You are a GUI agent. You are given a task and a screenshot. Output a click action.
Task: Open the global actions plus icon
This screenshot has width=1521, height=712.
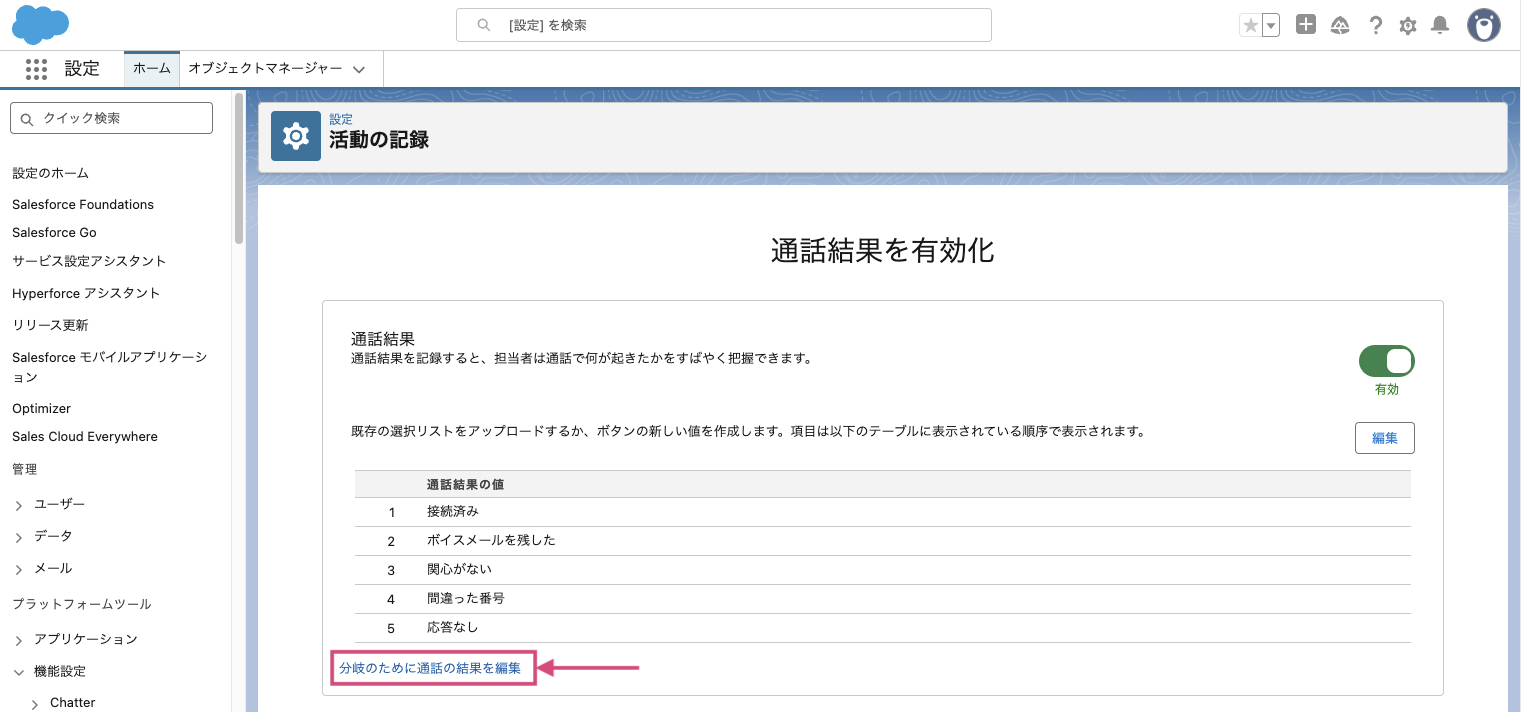coord(1305,25)
